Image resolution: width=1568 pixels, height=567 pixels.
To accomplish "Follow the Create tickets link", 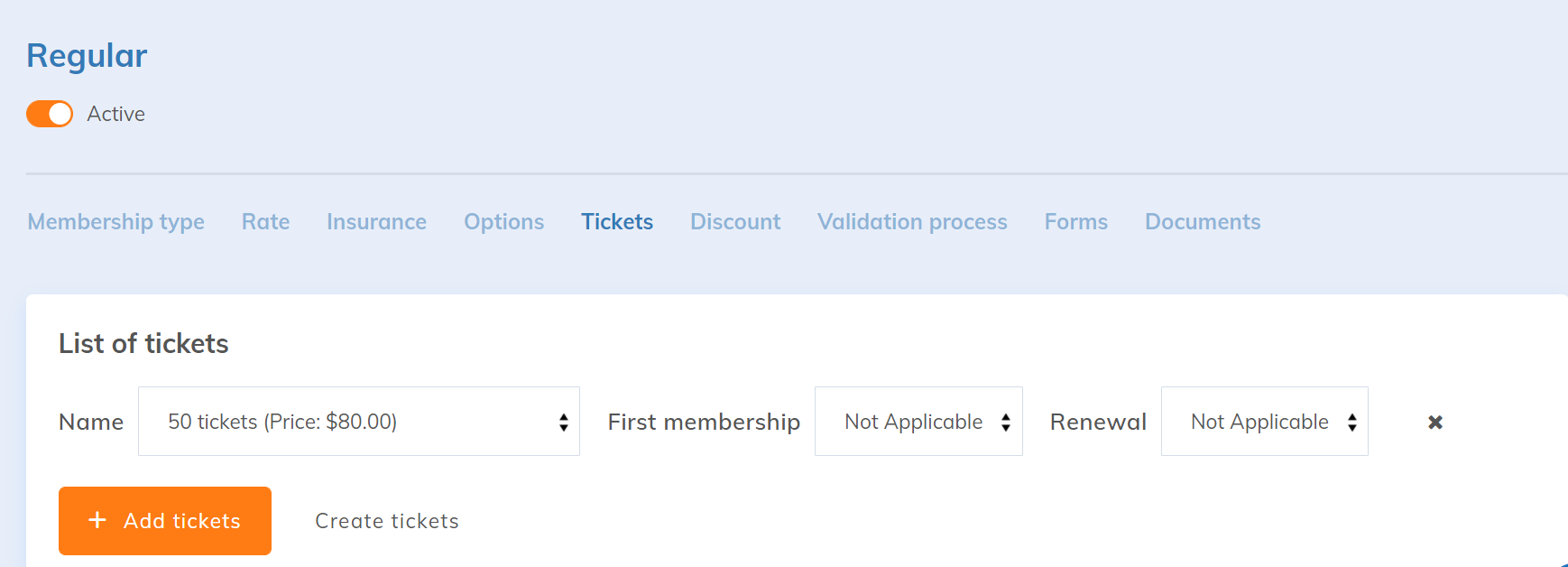I will [x=387, y=521].
